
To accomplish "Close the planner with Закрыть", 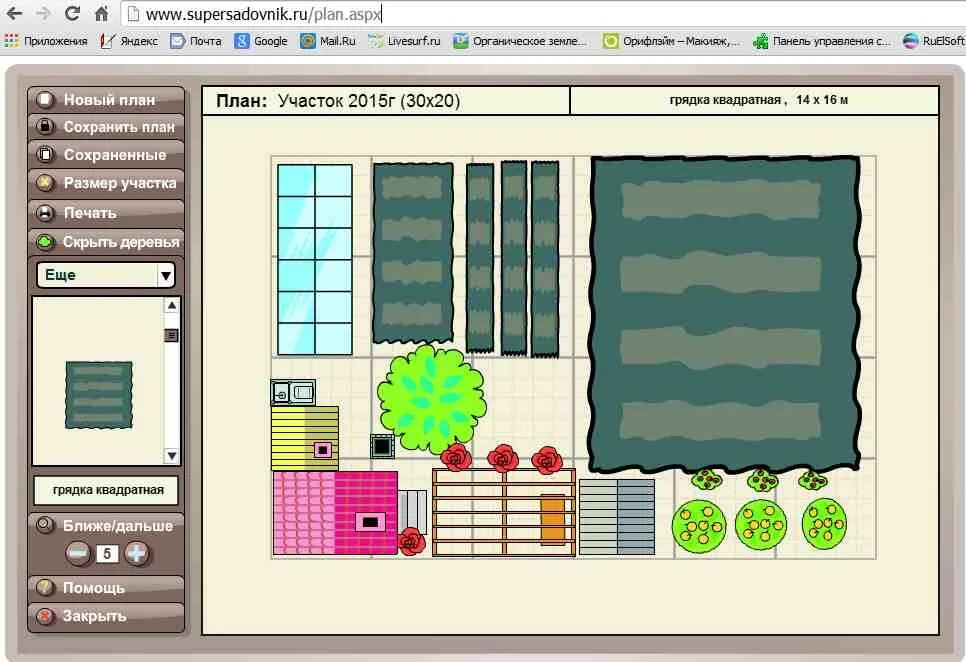I will click(x=106, y=616).
